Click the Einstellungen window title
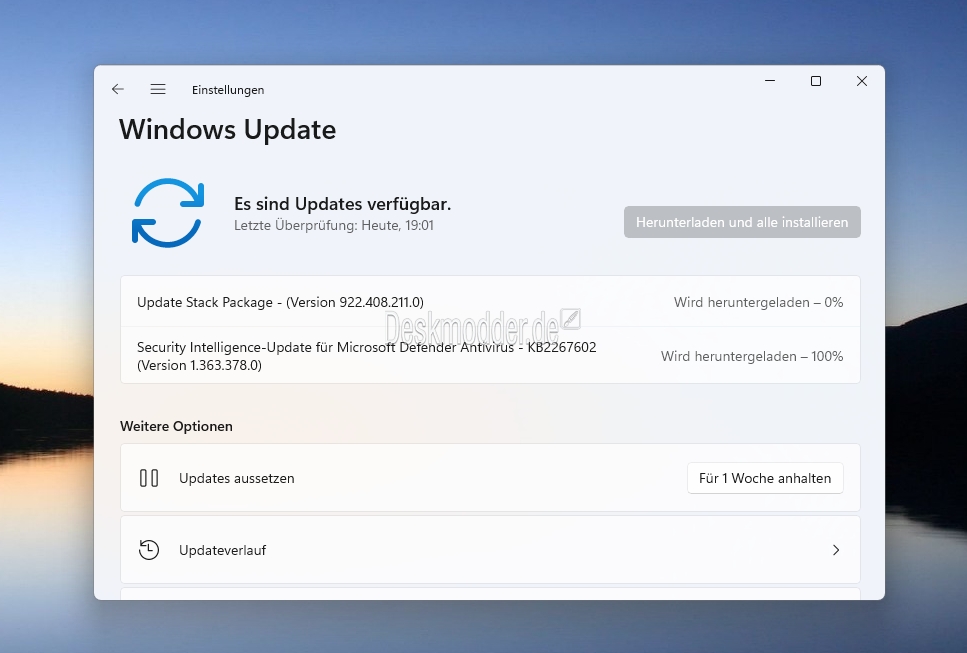The height and width of the screenshot is (653, 967). (228, 90)
